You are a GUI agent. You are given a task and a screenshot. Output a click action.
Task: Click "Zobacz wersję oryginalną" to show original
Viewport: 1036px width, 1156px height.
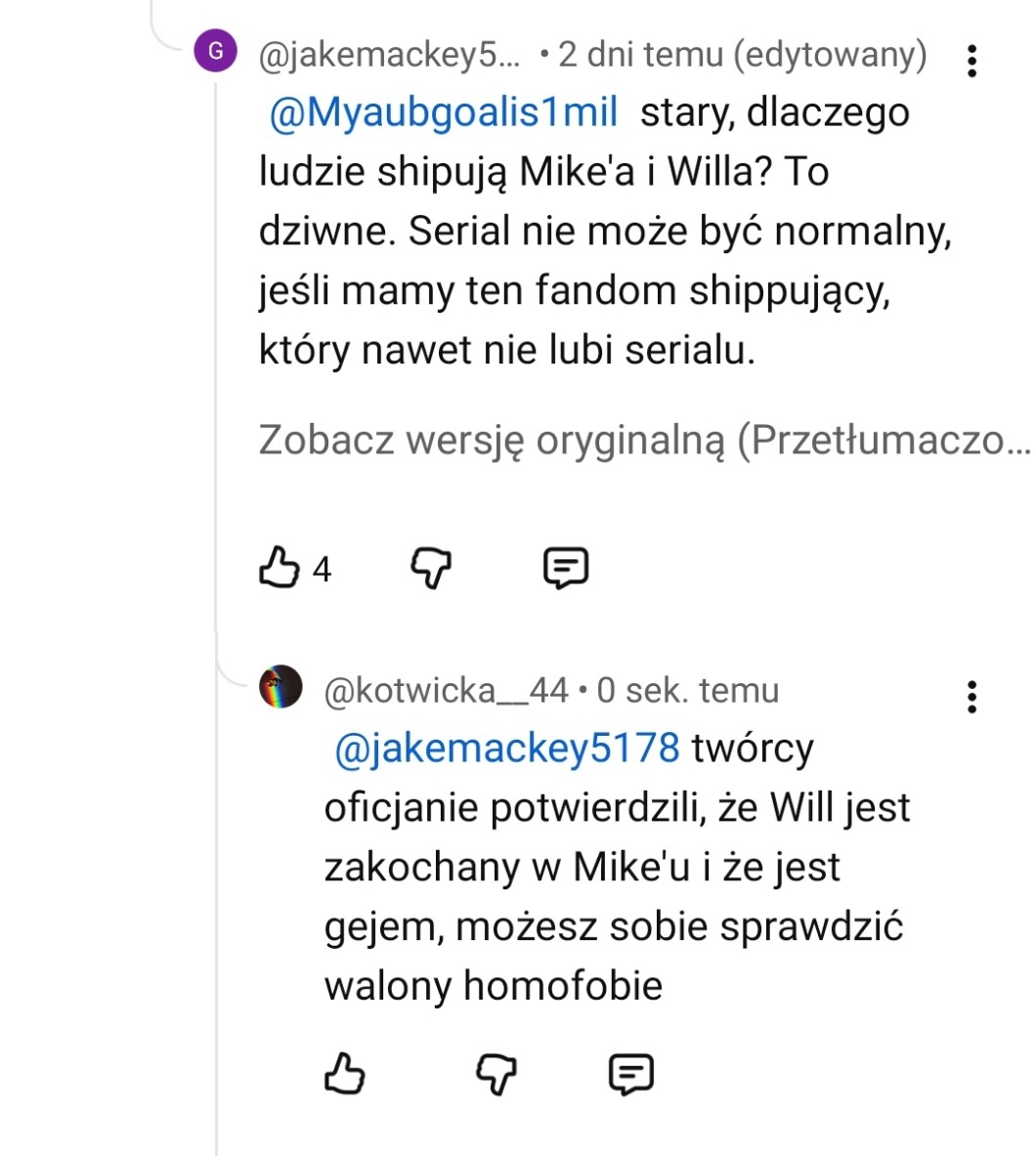tap(644, 441)
